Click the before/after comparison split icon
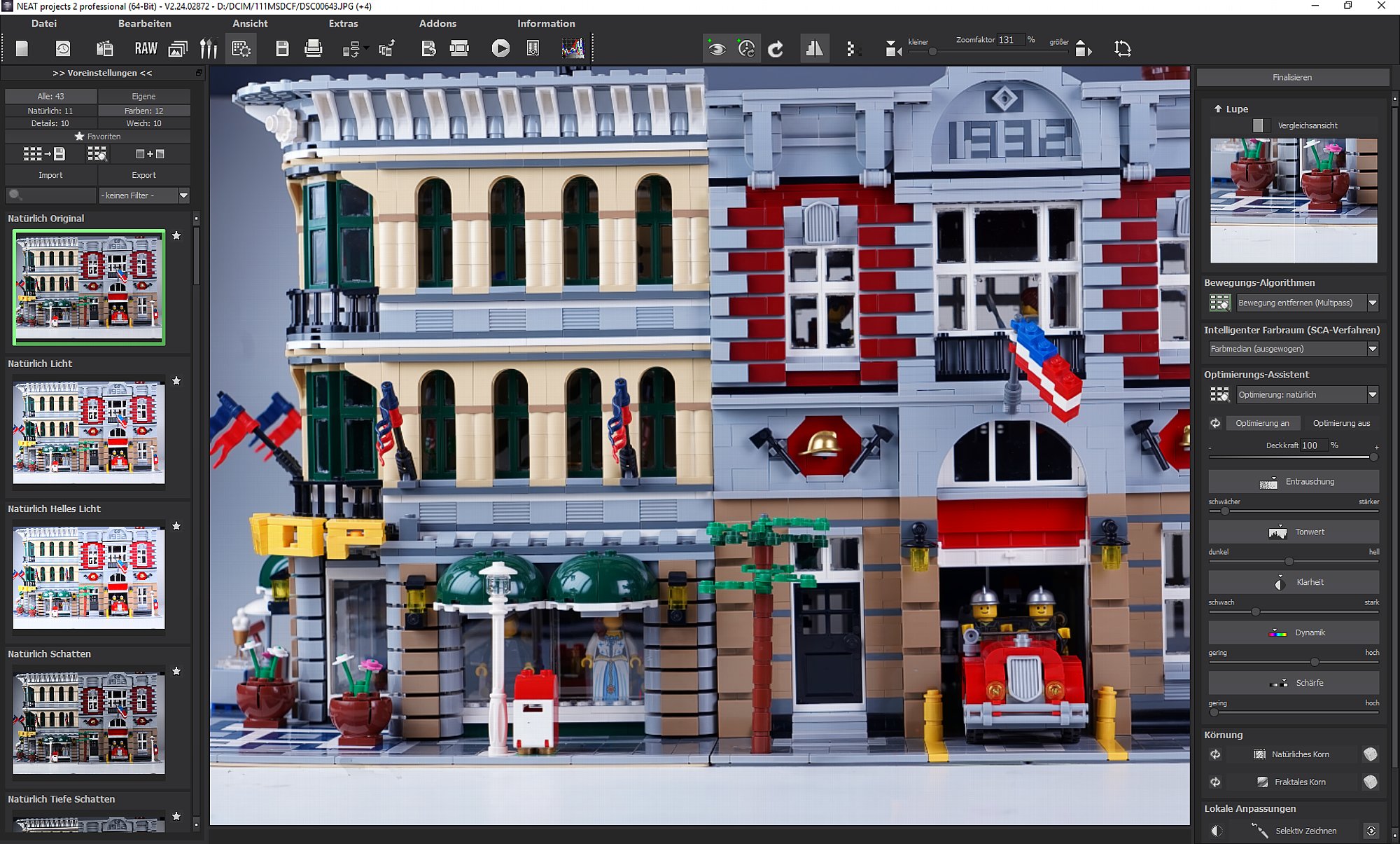 [814, 48]
